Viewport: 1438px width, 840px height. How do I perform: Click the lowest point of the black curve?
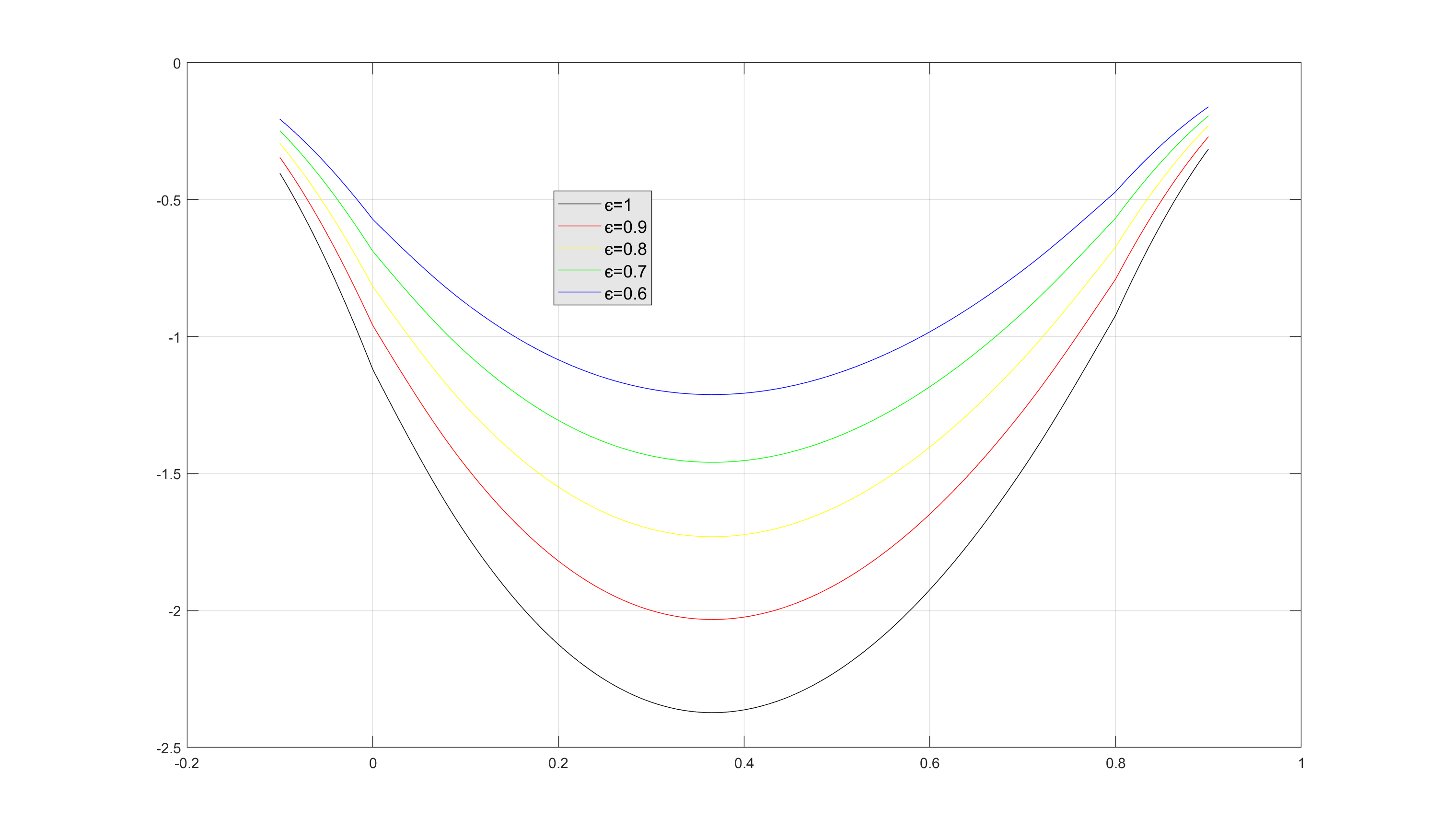coord(712,712)
